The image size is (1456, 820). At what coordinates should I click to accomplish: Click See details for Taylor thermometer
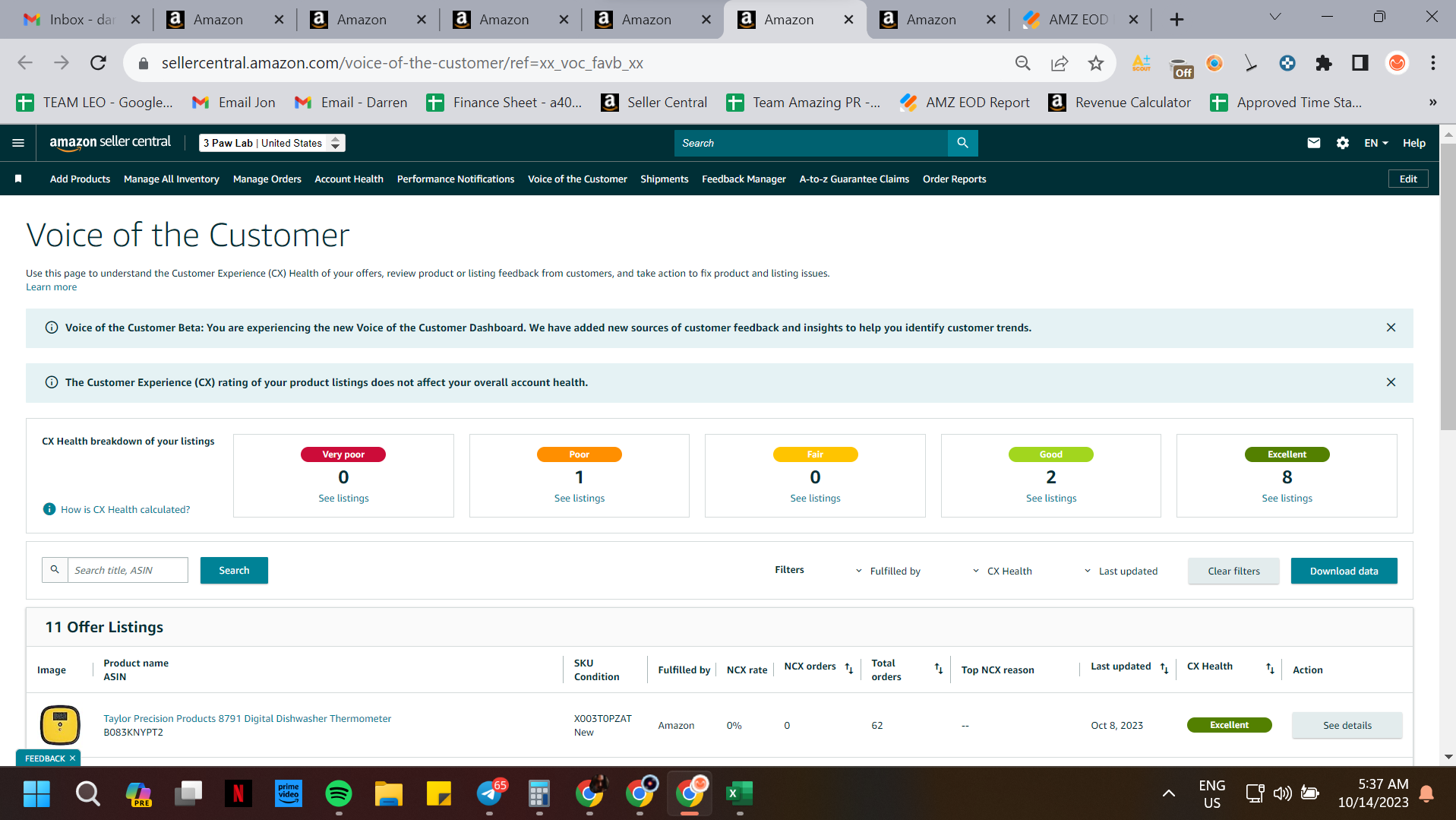(x=1347, y=725)
